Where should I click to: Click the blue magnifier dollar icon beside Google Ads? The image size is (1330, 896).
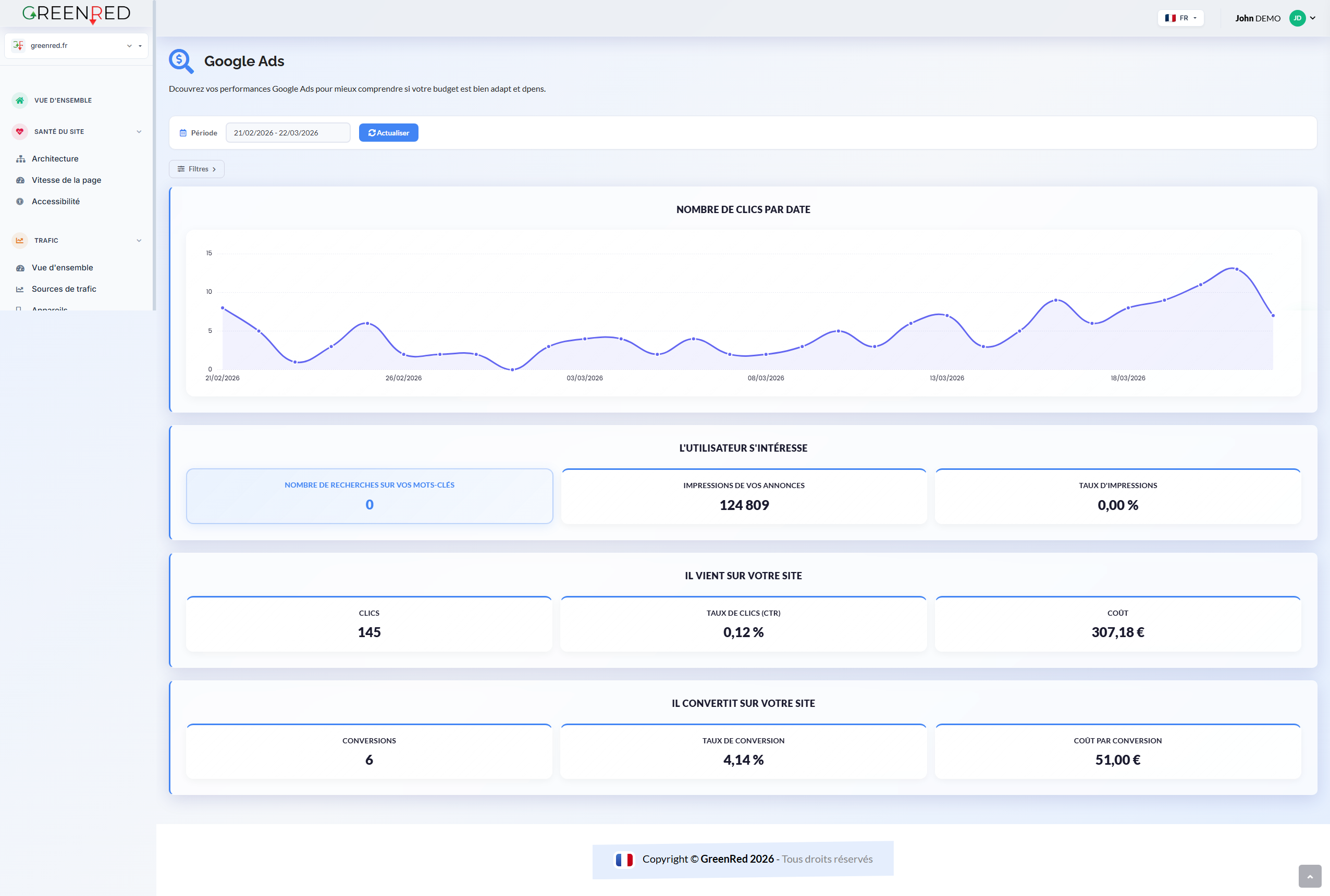[181, 61]
